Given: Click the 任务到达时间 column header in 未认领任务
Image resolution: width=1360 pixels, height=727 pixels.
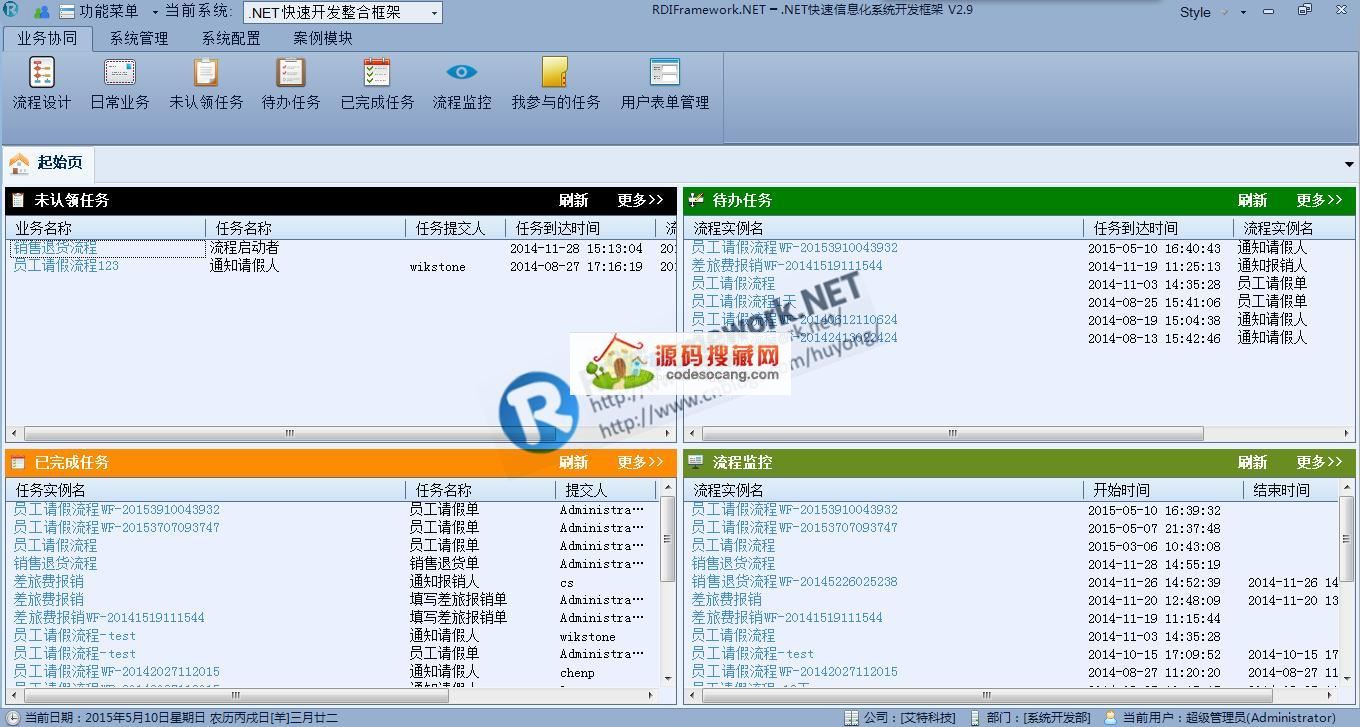Looking at the screenshot, I should click(558, 228).
